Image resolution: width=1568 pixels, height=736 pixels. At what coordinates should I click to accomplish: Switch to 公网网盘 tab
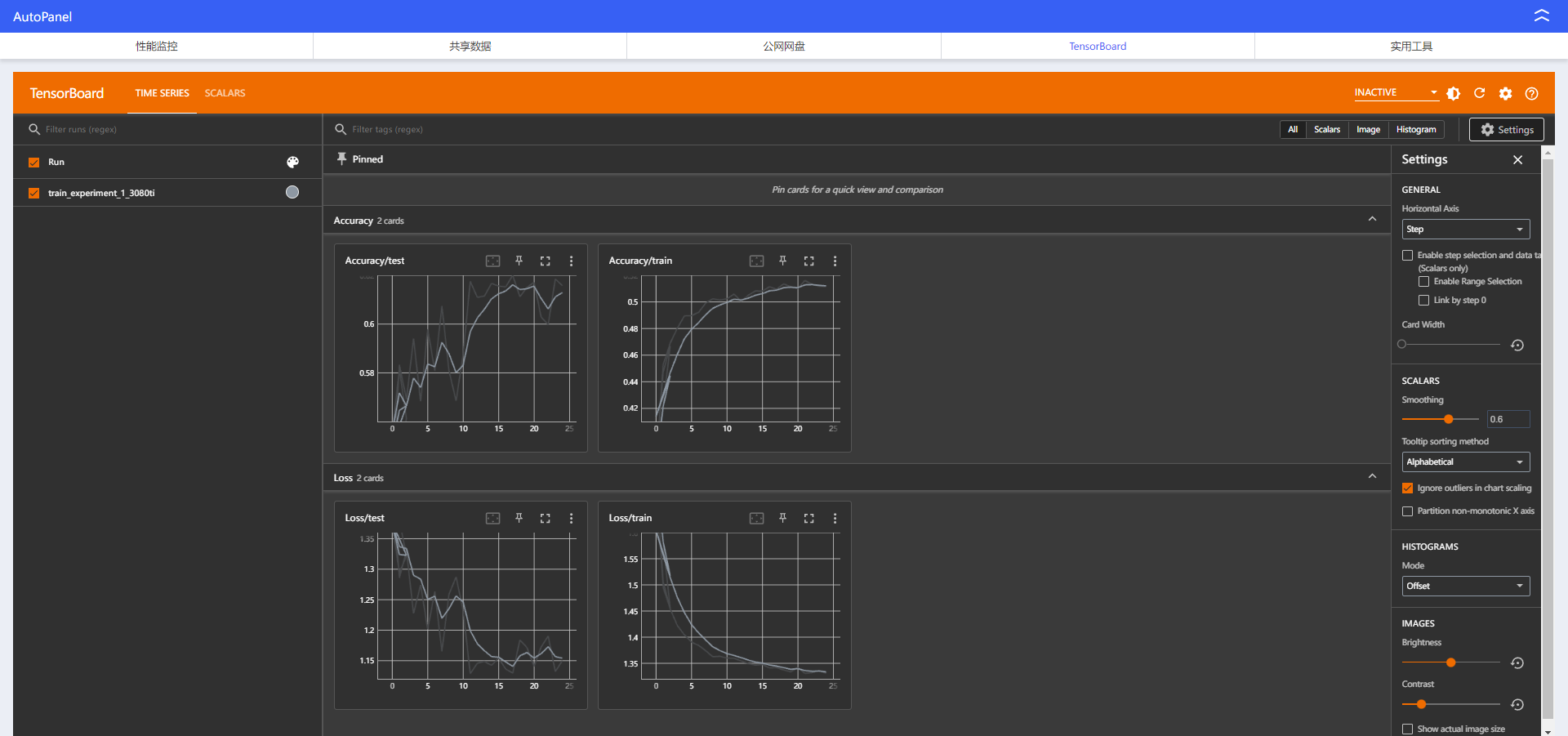pos(784,46)
